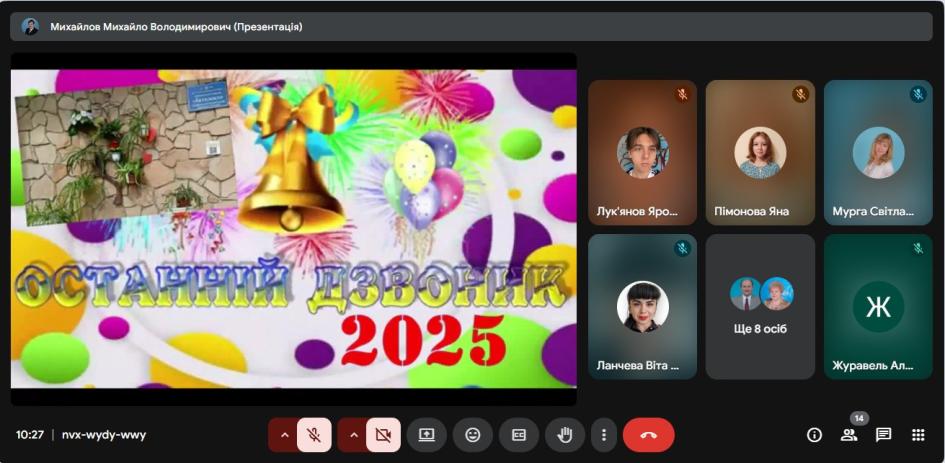Open the chat messages icon
The image size is (945, 463).
884,435
